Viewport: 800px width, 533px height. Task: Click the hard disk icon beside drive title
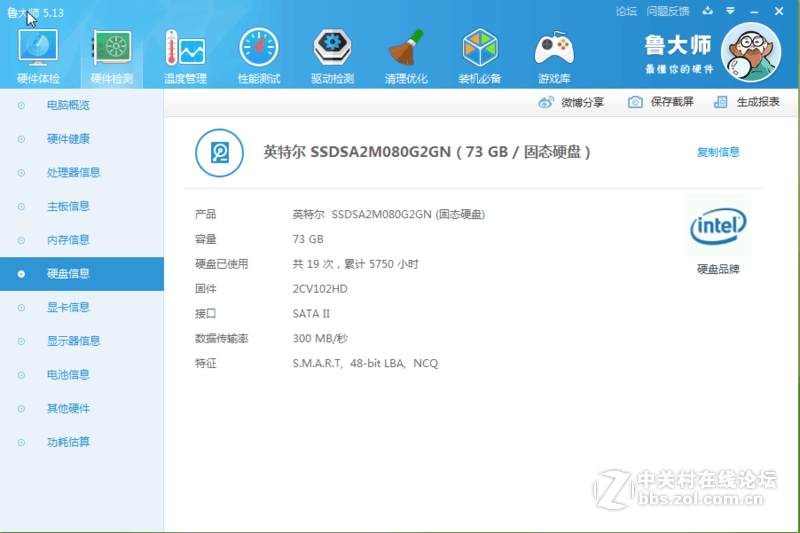coord(219,153)
